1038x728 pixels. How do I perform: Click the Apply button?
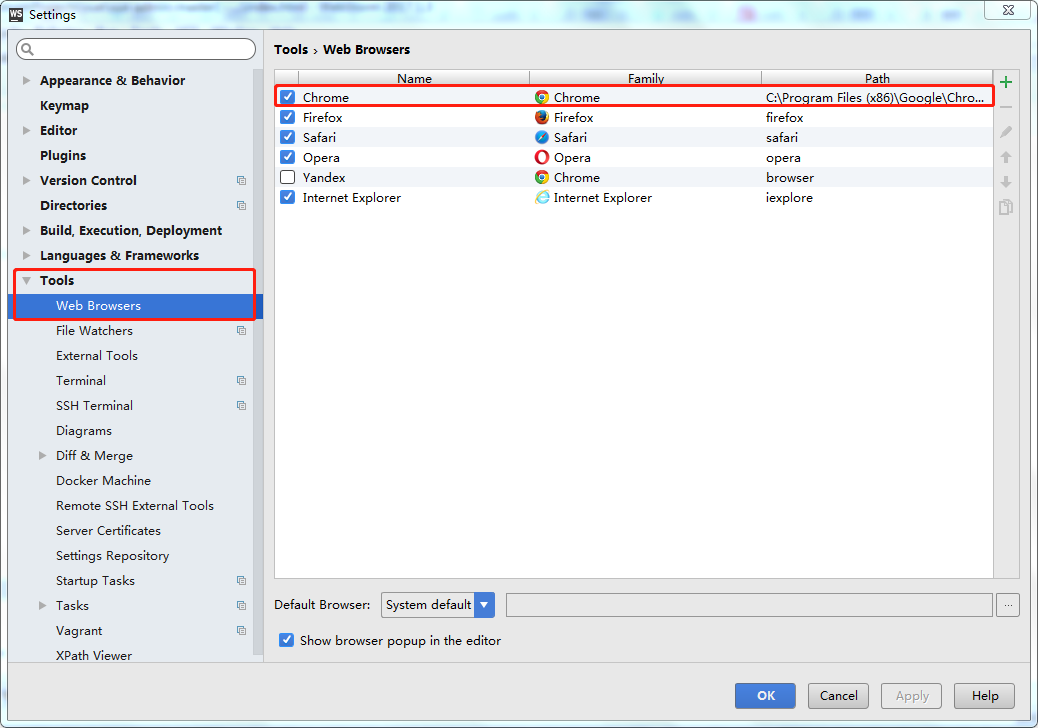[x=912, y=696]
